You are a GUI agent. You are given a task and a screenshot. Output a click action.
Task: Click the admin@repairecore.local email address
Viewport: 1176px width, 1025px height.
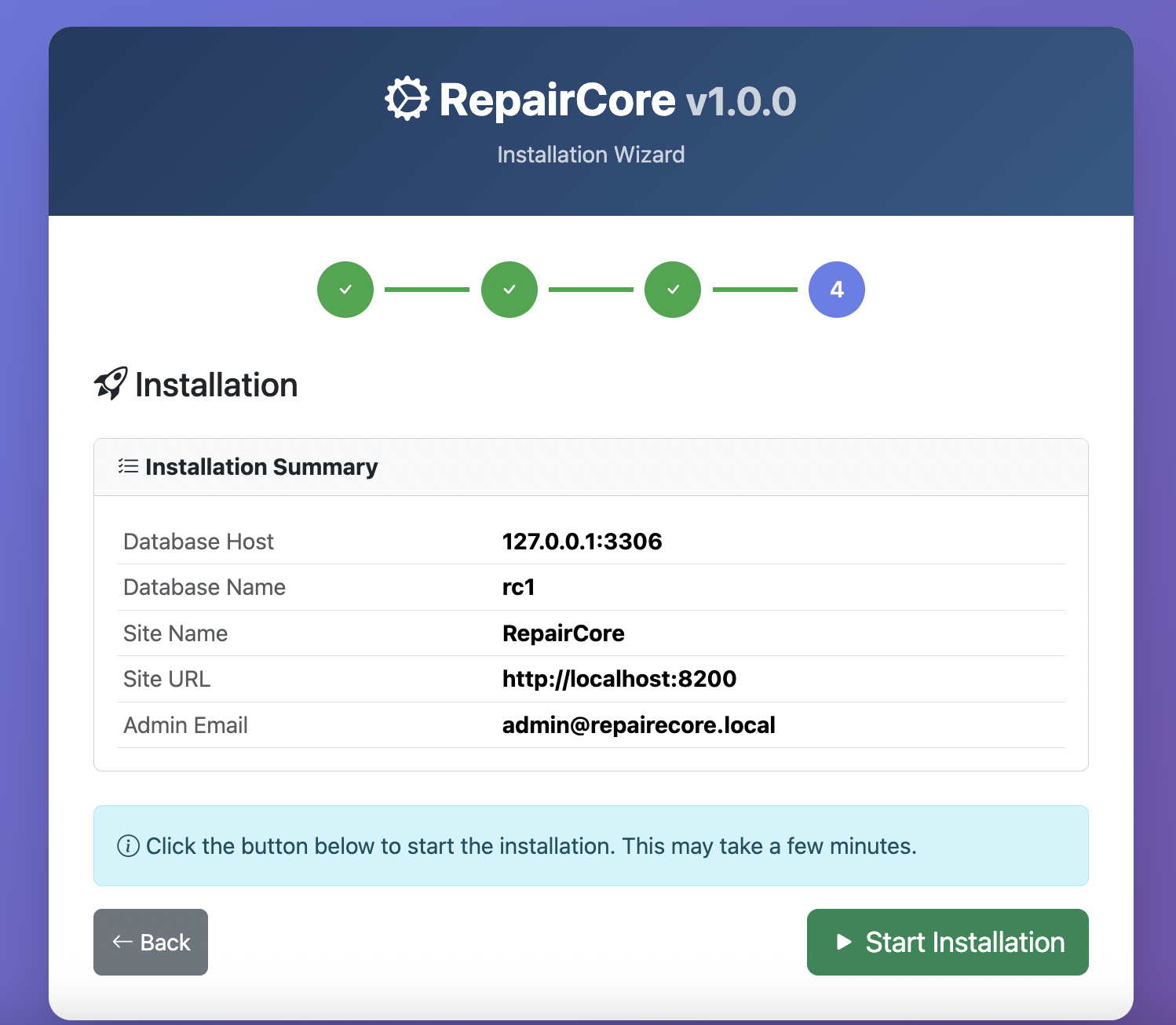click(638, 725)
